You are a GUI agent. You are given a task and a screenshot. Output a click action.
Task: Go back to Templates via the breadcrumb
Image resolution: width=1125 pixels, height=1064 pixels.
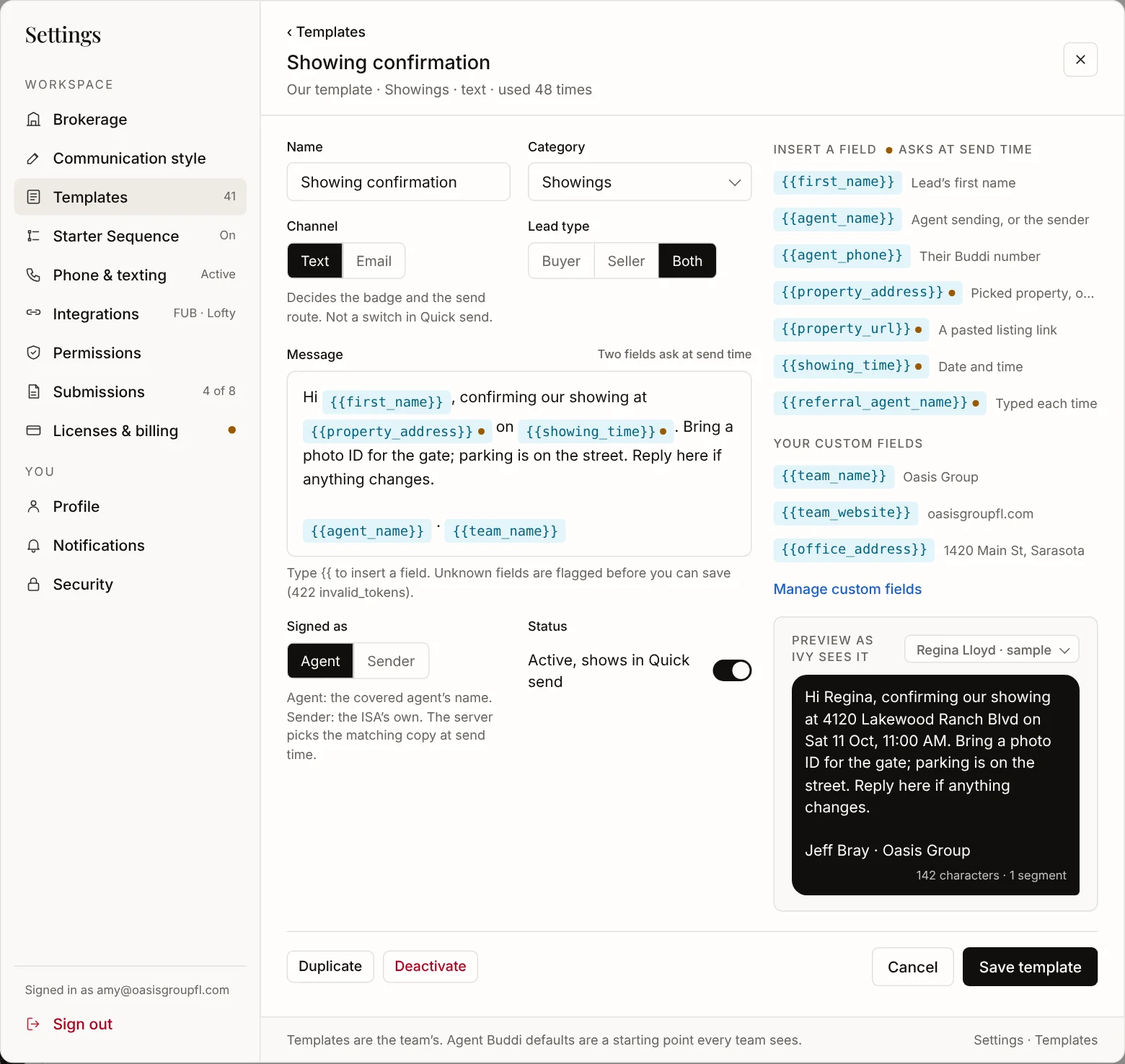coord(326,32)
